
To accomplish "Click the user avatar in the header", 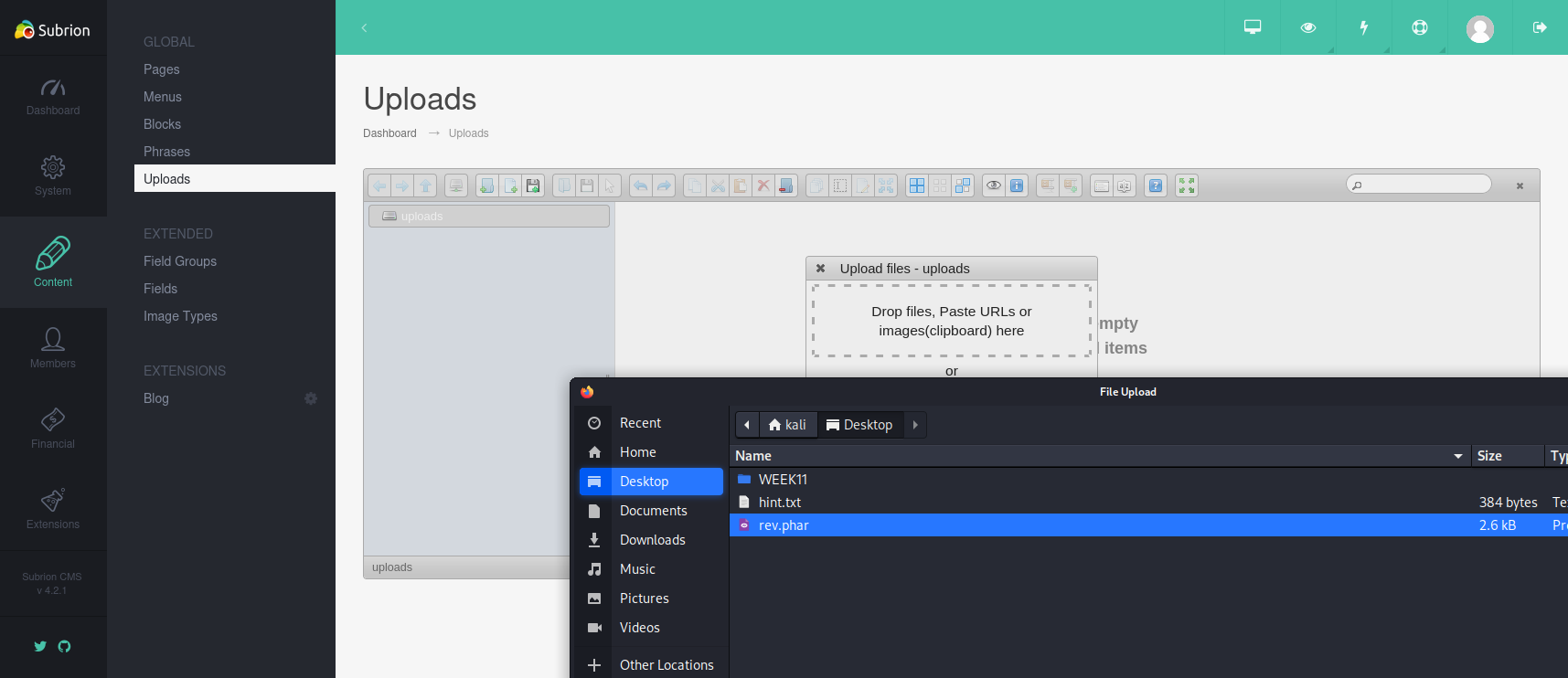I will pyautogui.click(x=1480, y=28).
